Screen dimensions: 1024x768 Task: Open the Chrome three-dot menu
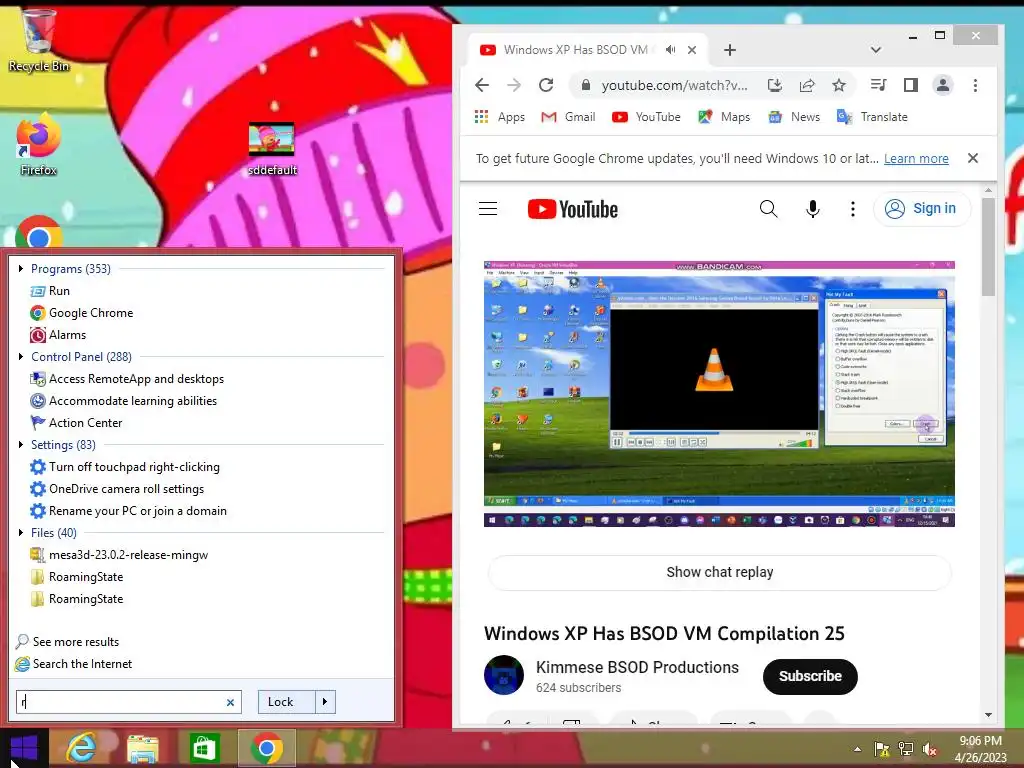pyautogui.click(x=975, y=85)
